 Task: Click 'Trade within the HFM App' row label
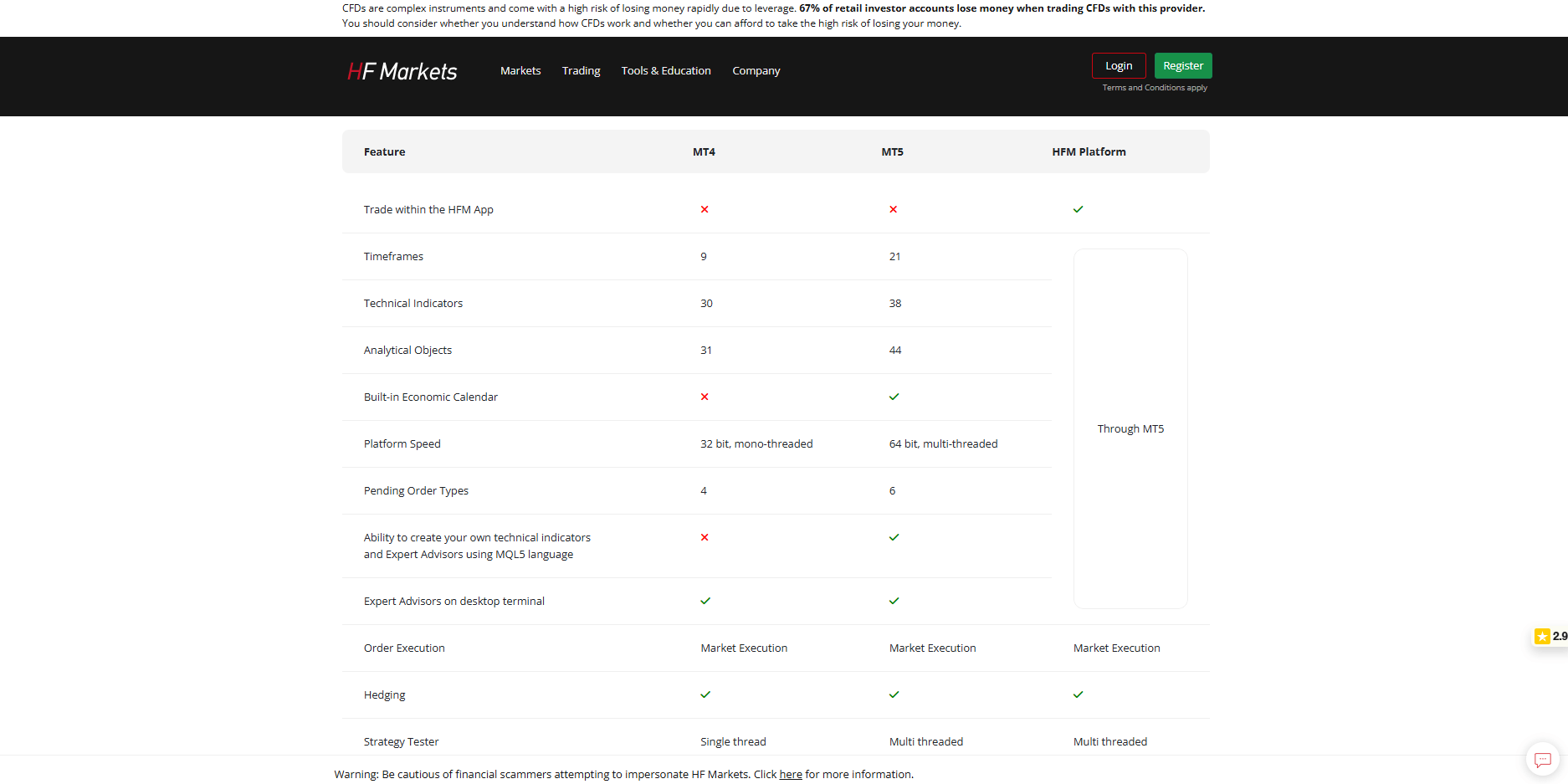[428, 209]
